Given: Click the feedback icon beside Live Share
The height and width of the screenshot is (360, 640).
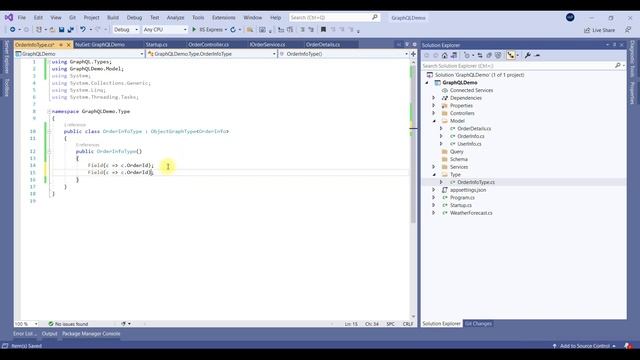Looking at the screenshot, I should click(x=628, y=30).
